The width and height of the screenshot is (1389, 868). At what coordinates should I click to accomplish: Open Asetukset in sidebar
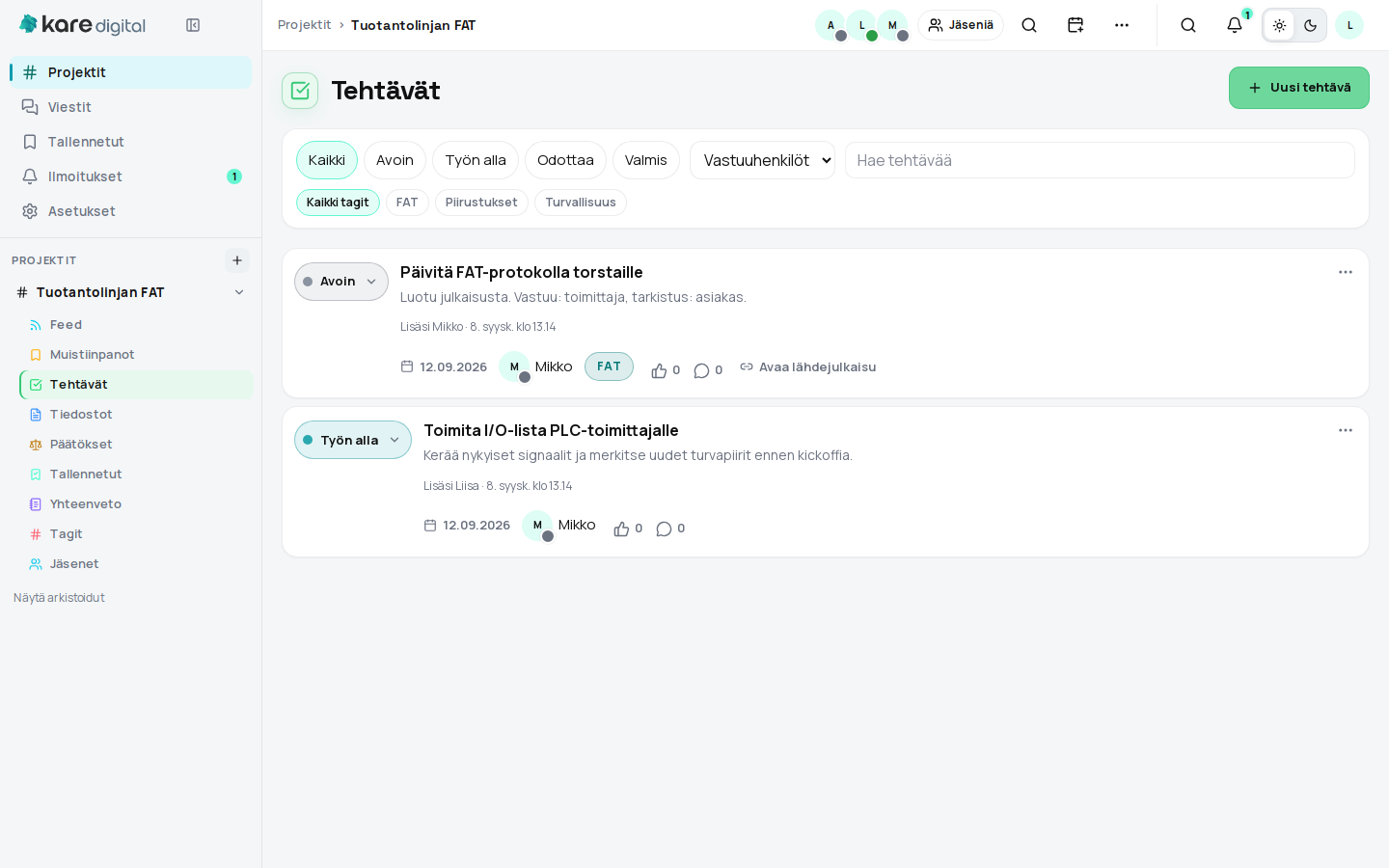[130, 211]
